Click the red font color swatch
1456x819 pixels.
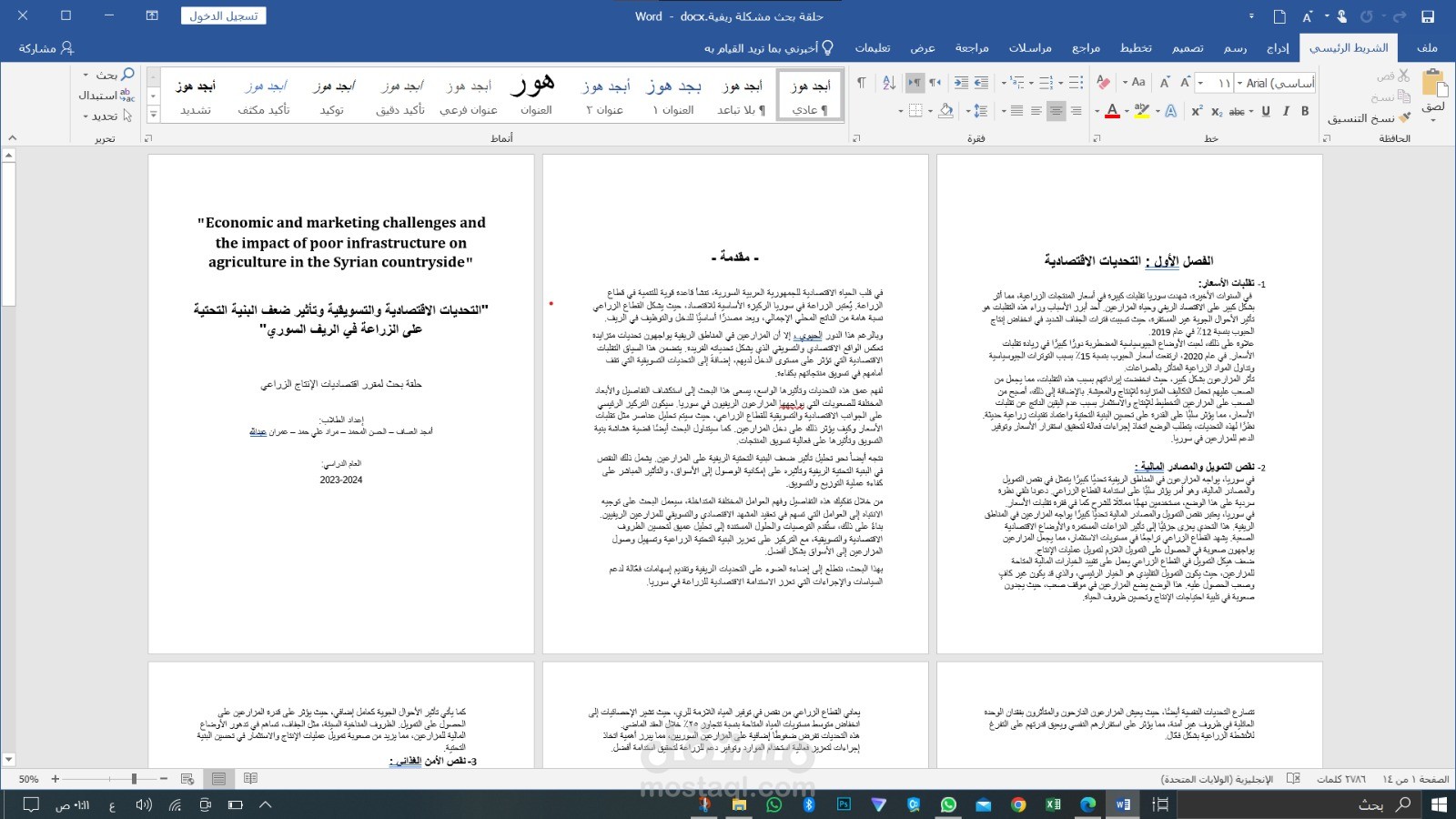[1112, 111]
